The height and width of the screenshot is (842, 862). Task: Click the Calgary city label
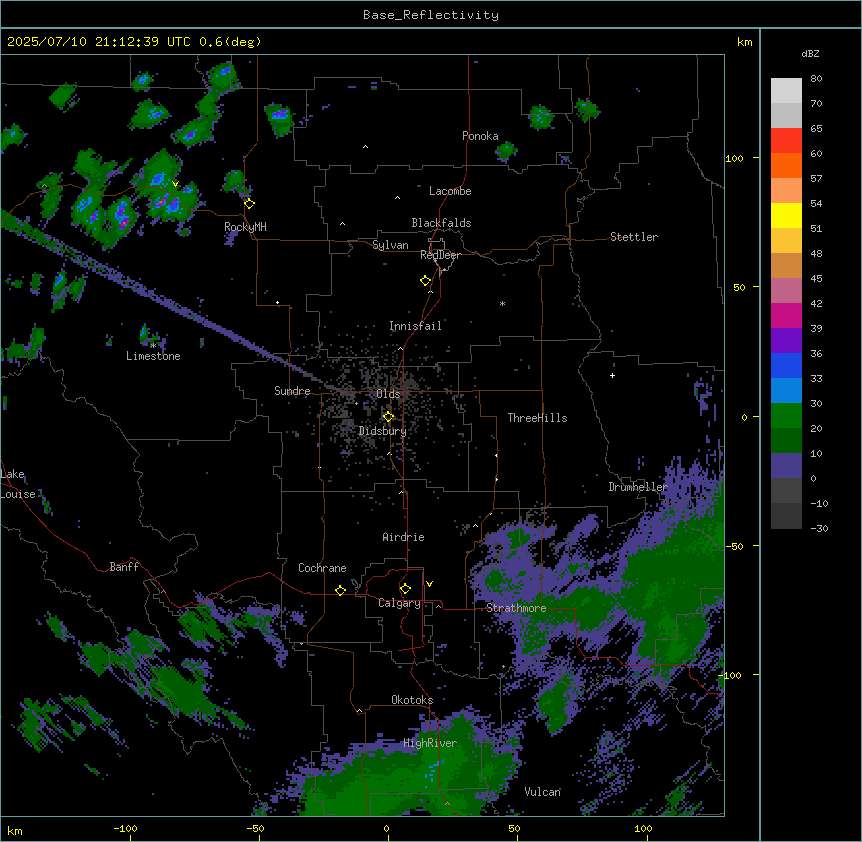point(400,603)
